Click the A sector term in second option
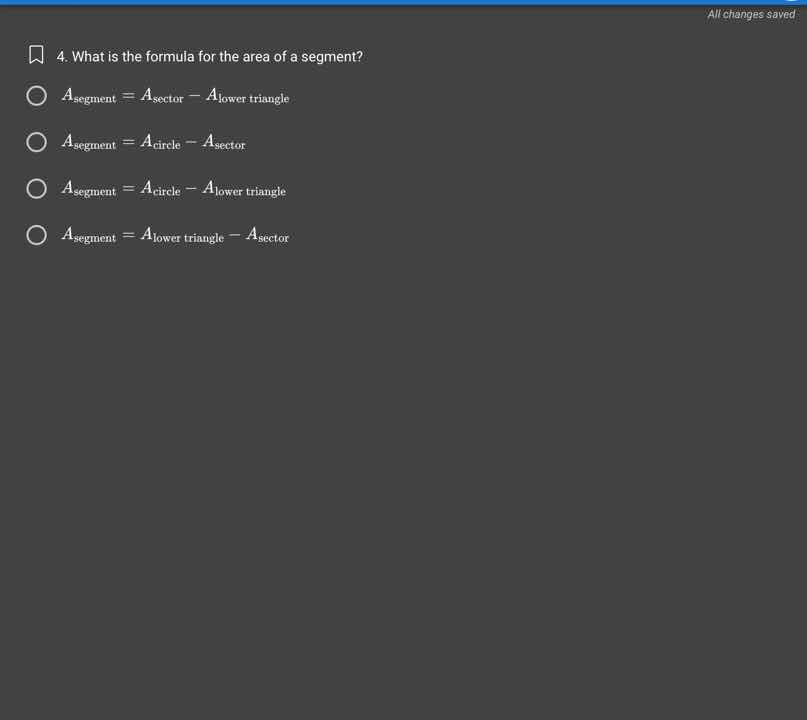The image size is (807, 720). click(224, 143)
